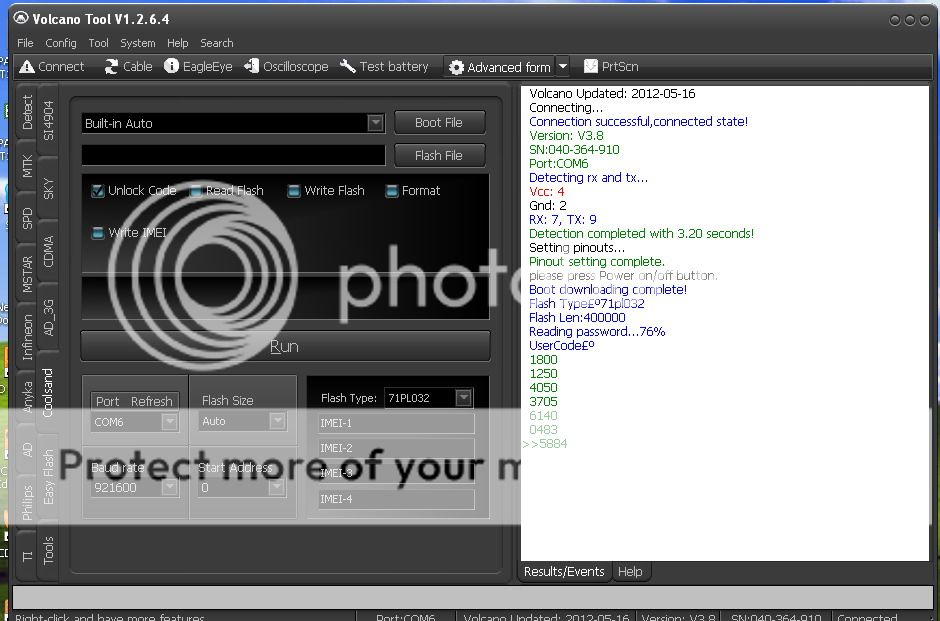Click the 'SN:040-364-910' log line
Screen dimensions: 940x621
pyautogui.click(x=574, y=150)
